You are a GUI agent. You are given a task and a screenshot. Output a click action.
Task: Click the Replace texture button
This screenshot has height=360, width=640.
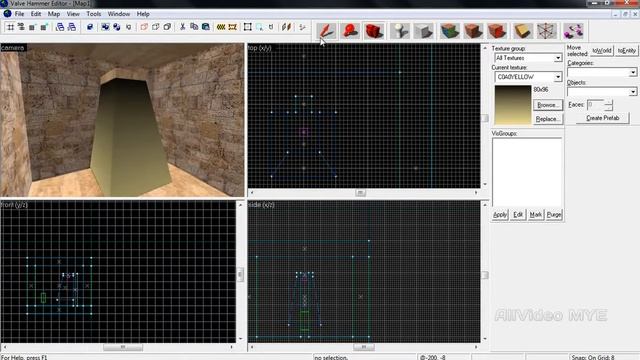(547, 119)
